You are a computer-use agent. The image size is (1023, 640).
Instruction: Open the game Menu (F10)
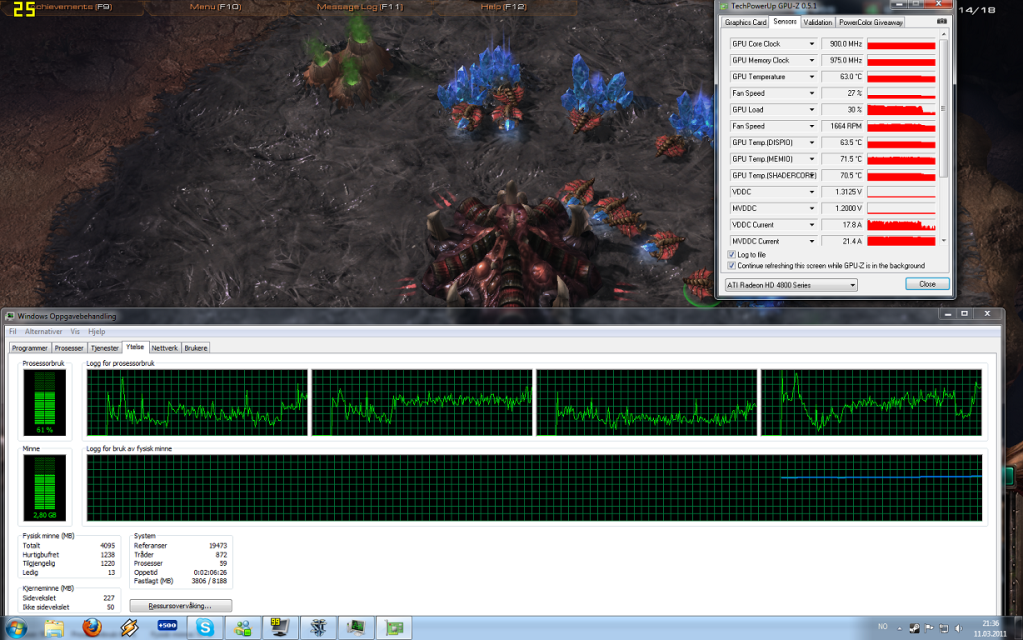[215, 7]
